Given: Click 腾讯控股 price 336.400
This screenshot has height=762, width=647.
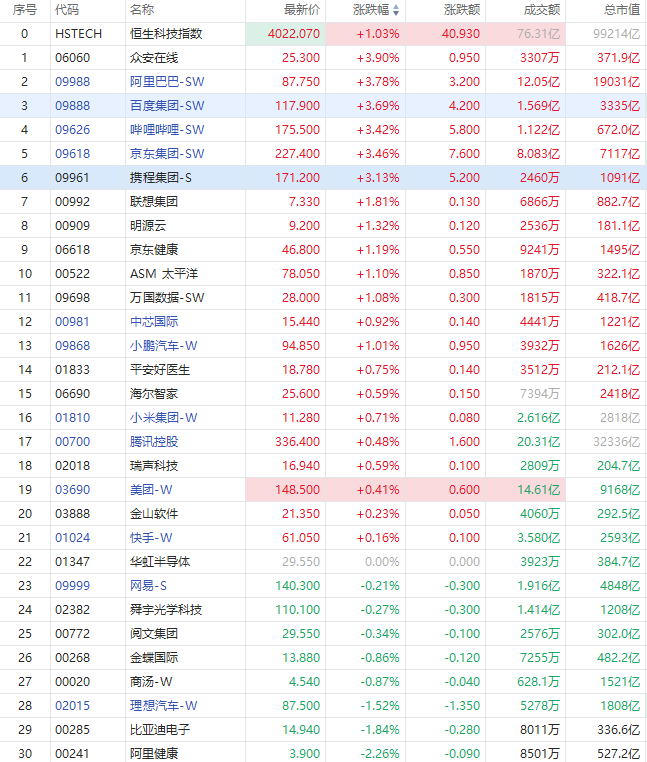Looking at the screenshot, I should tap(297, 442).
